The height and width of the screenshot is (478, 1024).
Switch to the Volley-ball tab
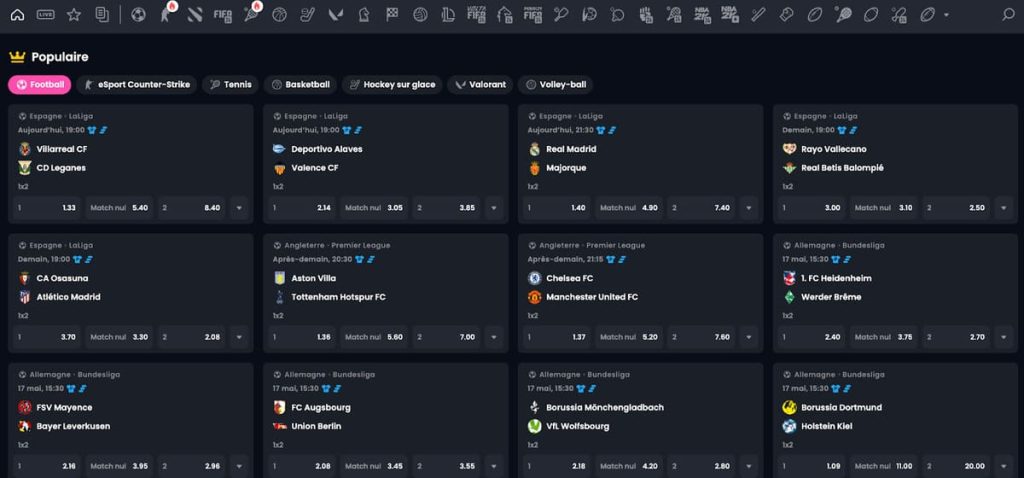[556, 84]
